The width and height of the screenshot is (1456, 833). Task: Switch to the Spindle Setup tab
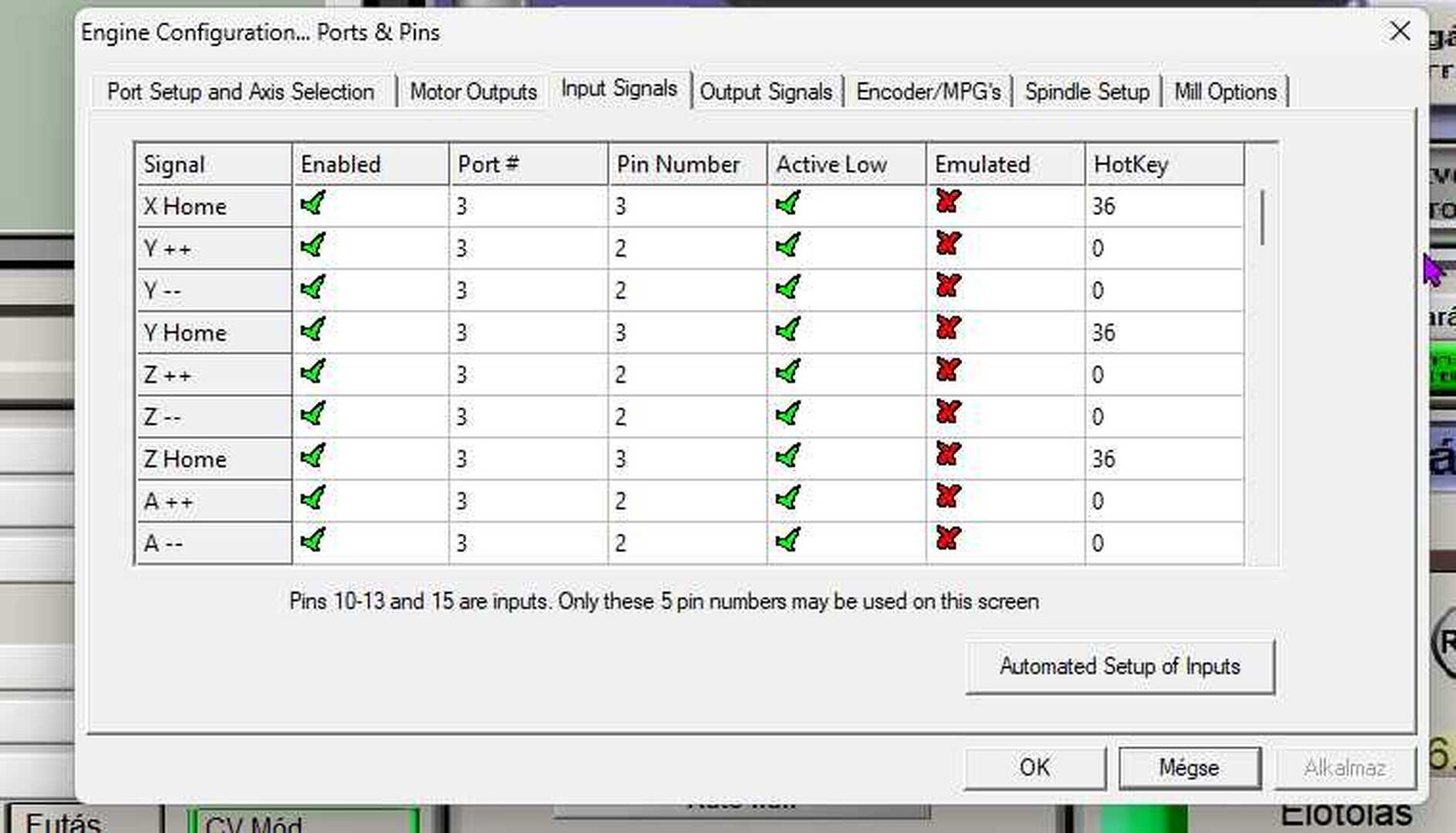pos(1086,92)
